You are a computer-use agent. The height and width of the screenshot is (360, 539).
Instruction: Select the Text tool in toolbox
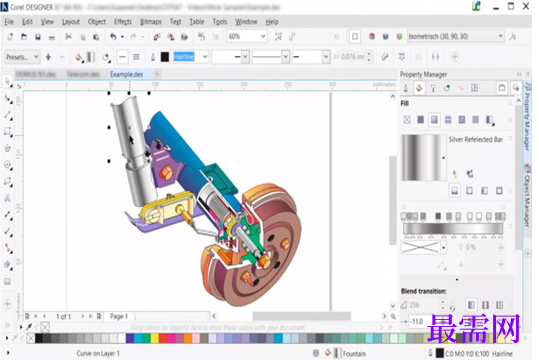(7, 198)
